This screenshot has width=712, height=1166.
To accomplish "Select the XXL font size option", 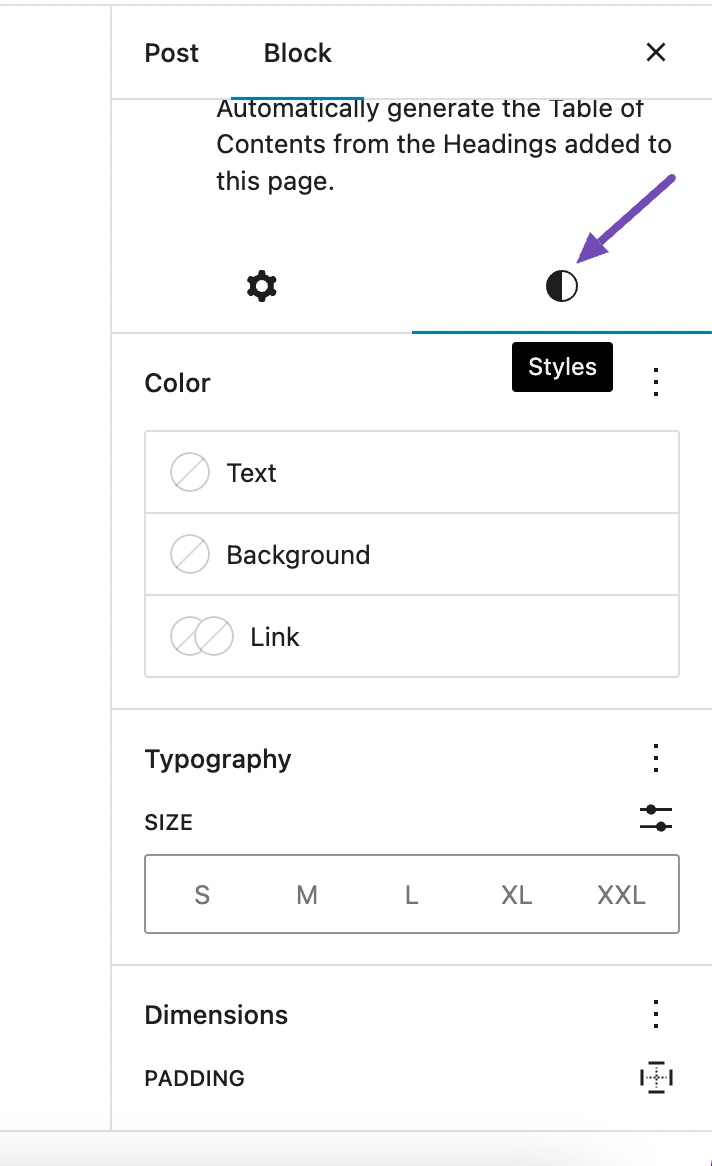I will click(621, 894).
